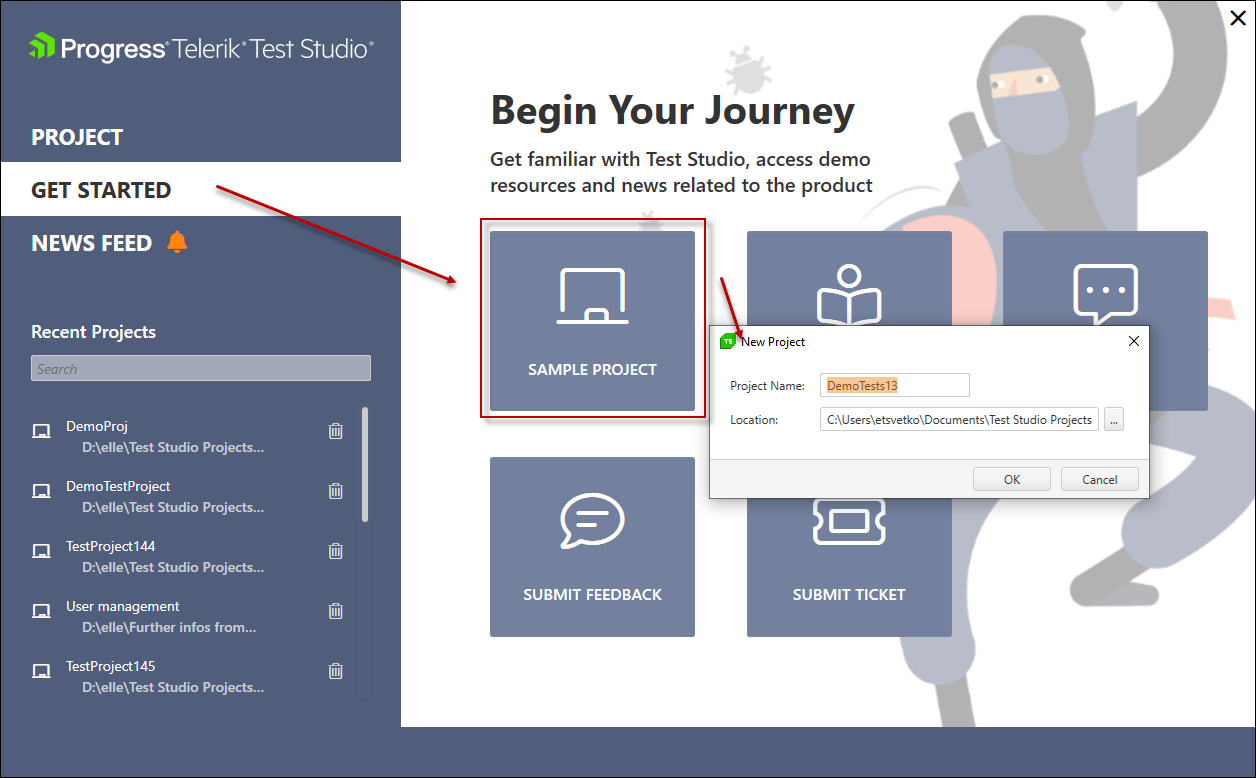Click the chat bubble with dots icon

pyautogui.click(x=1105, y=293)
